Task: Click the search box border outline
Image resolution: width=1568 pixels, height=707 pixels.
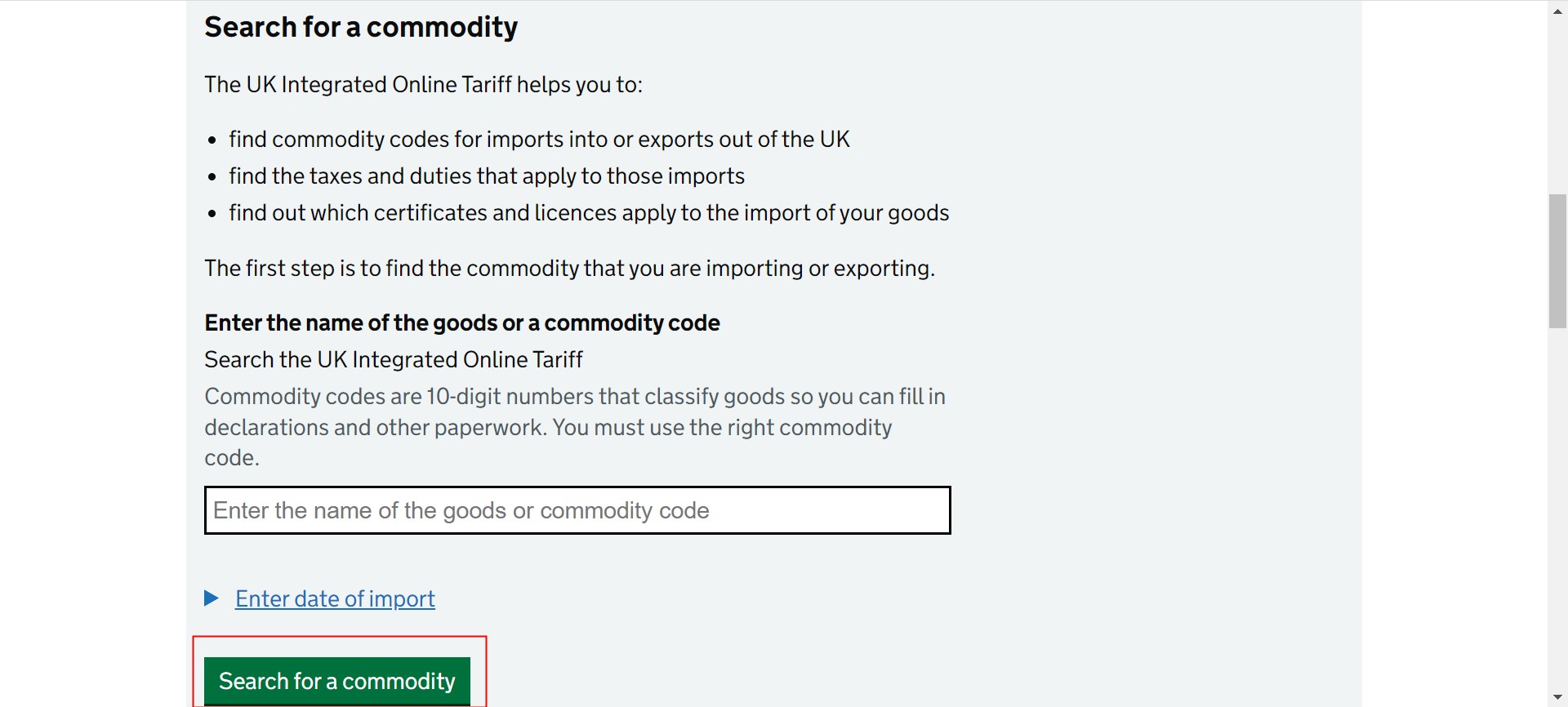Action: [577, 487]
